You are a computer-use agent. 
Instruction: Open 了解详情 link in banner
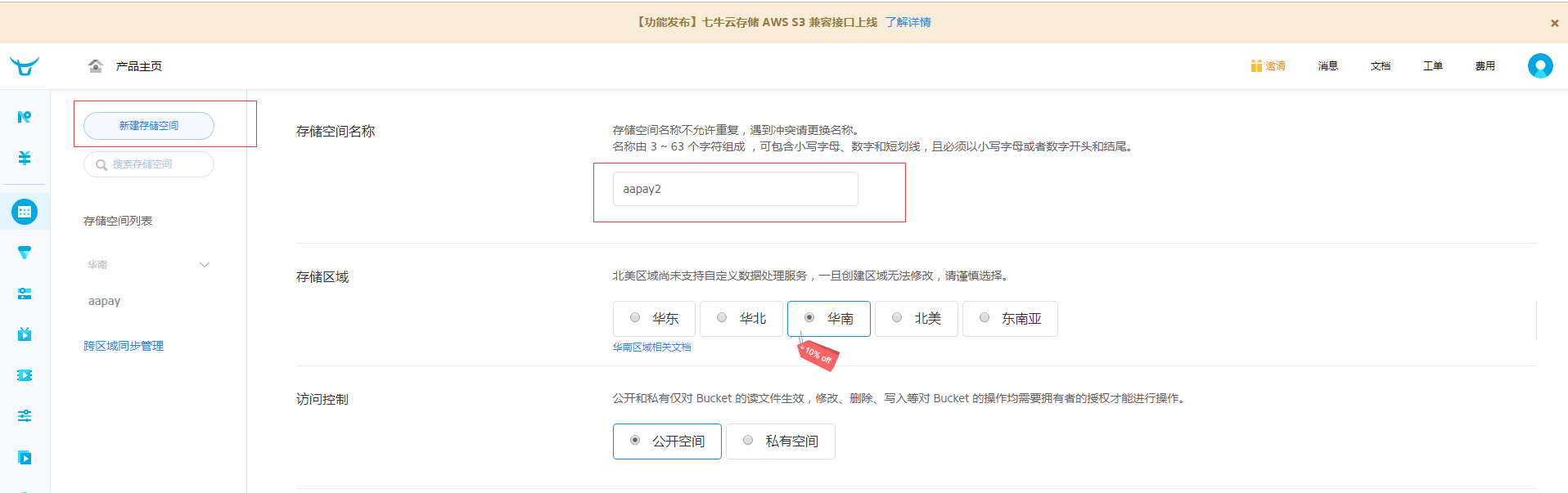[908, 22]
